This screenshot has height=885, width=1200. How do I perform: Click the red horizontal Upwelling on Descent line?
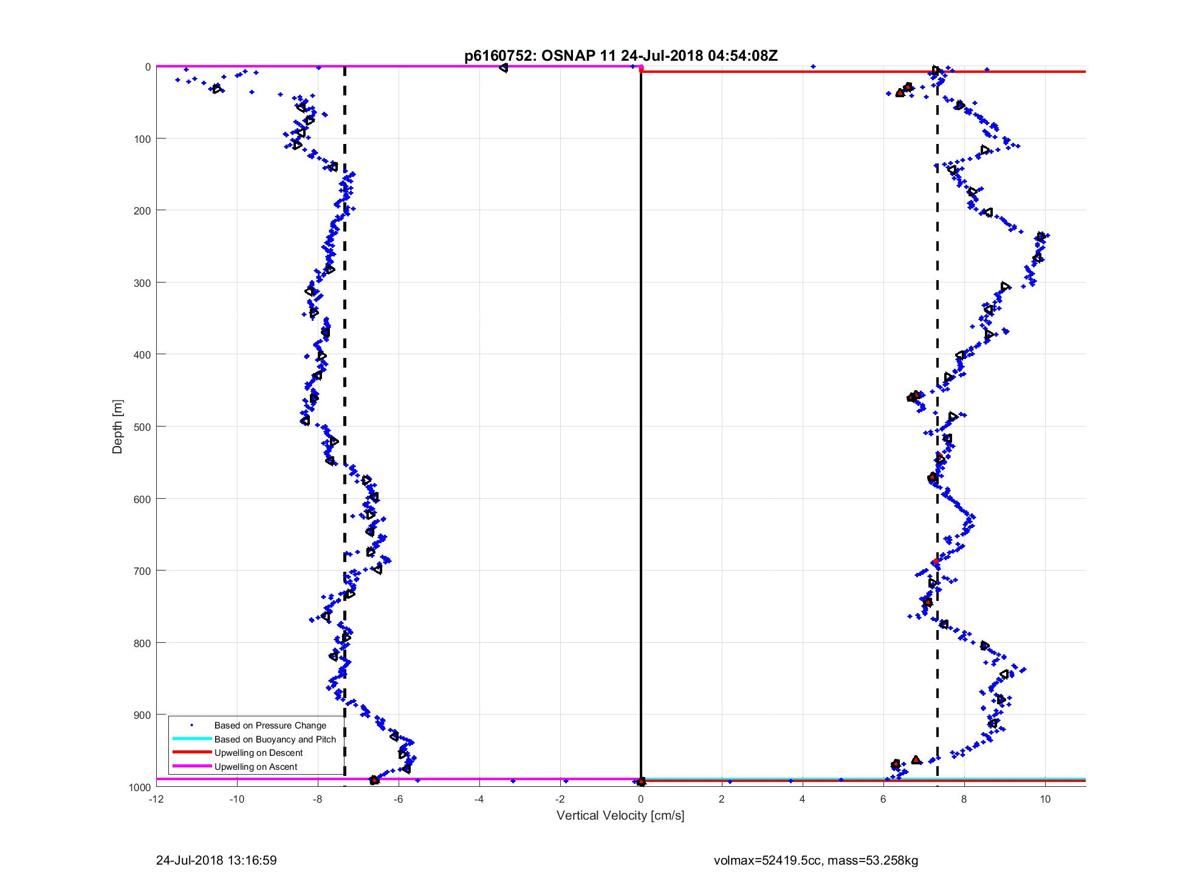click(x=862, y=72)
